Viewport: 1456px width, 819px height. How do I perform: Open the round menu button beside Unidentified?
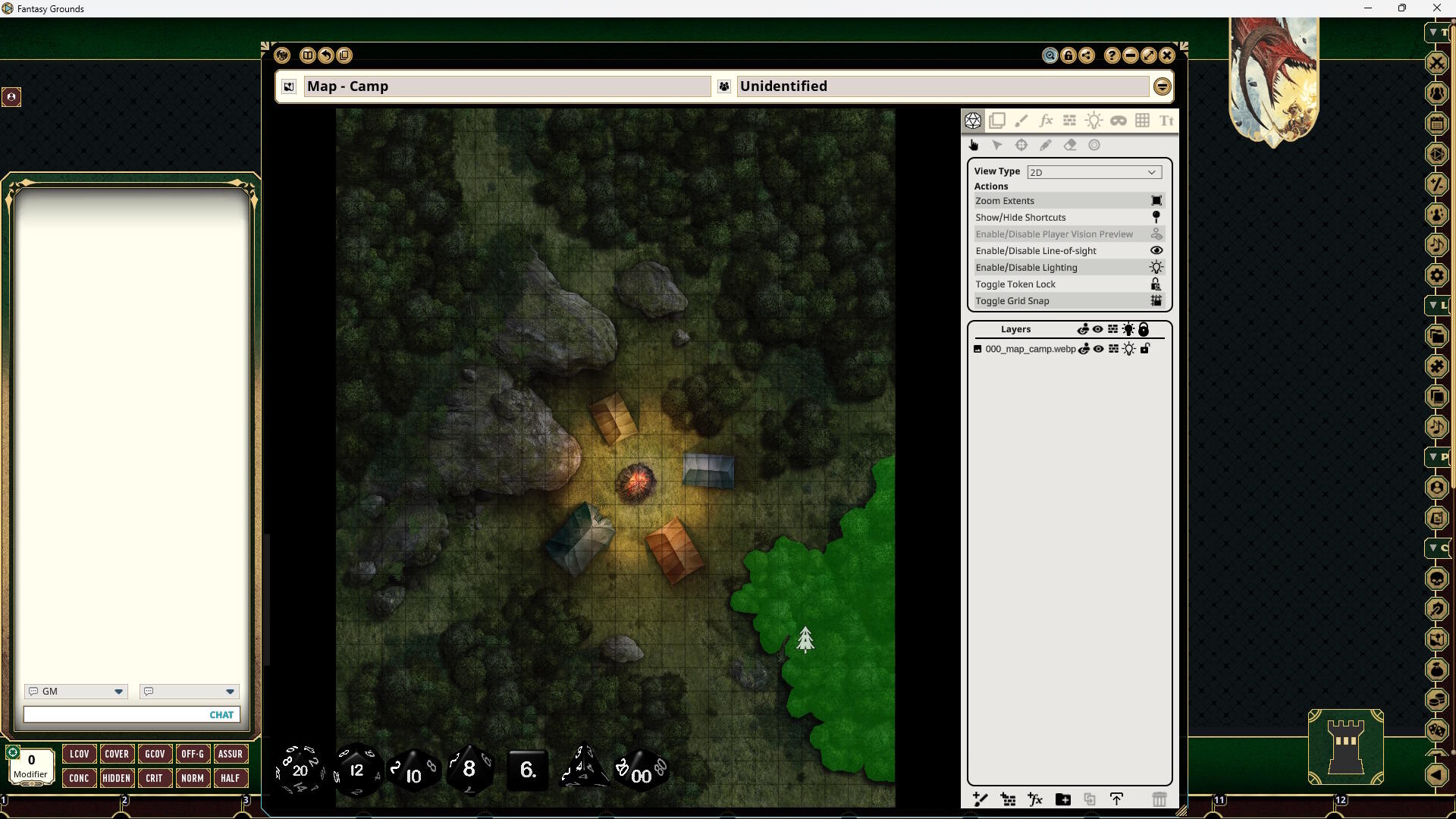point(1162,86)
